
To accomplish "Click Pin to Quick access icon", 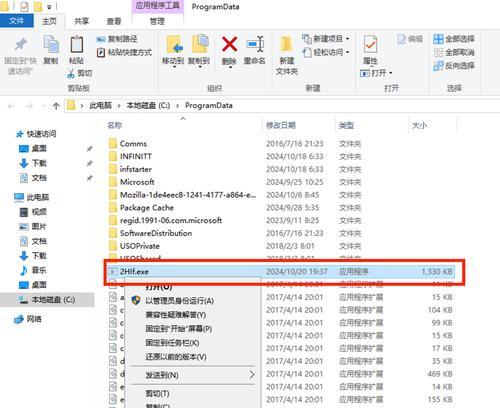I will point(20,45).
